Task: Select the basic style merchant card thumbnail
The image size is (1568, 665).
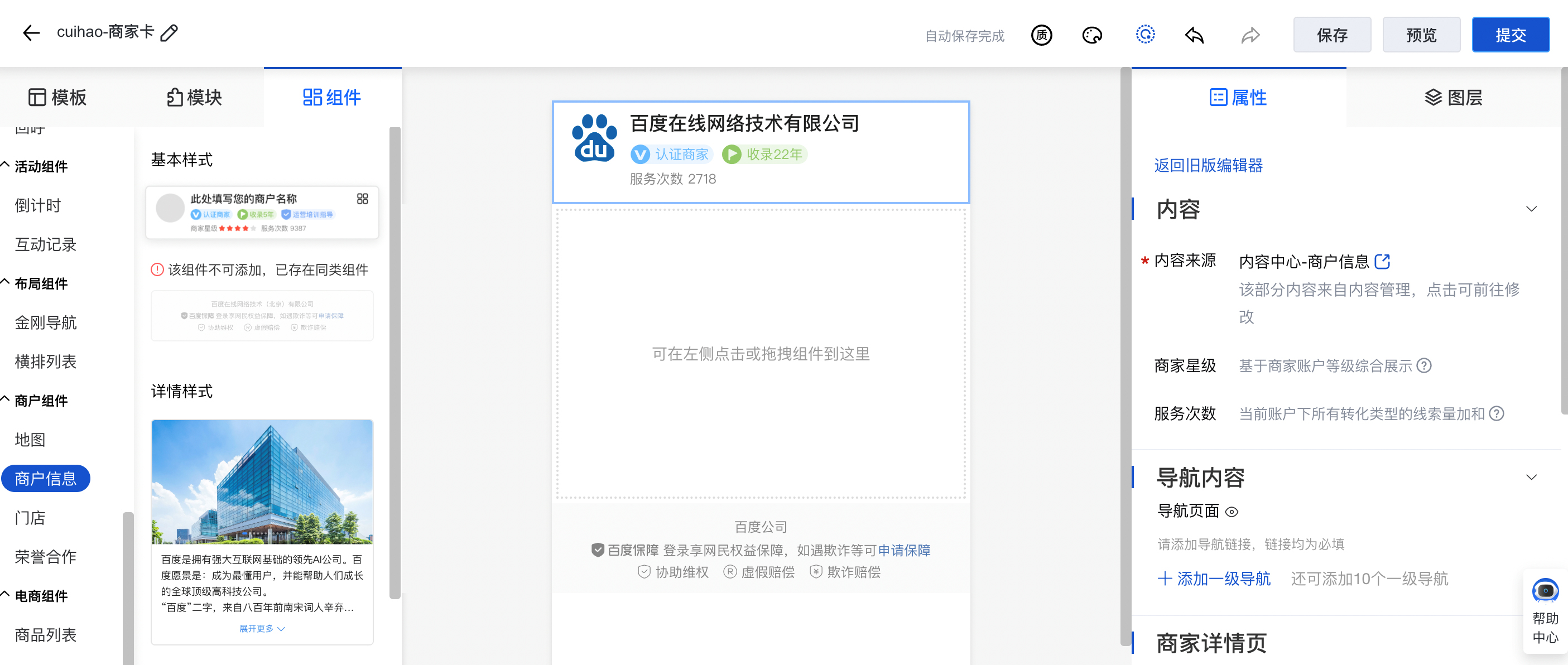Action: coord(262,213)
